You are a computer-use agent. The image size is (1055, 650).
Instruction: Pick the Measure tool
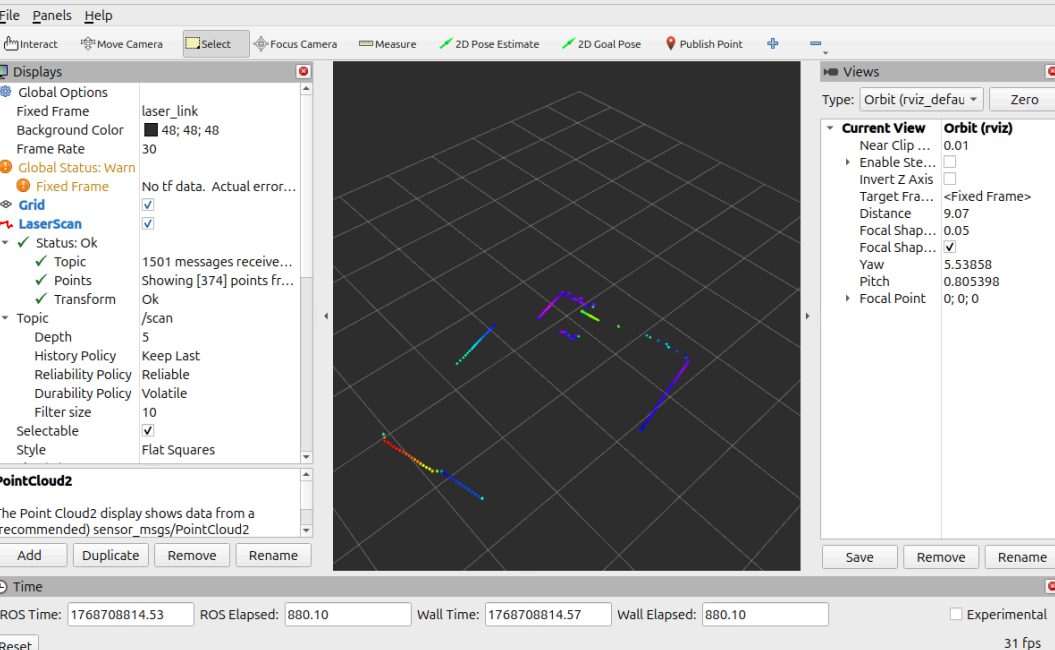pos(388,44)
